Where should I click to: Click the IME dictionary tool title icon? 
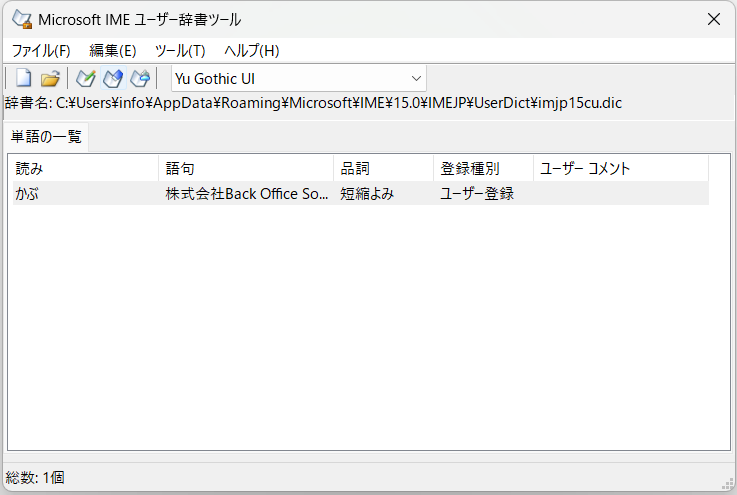pyautogui.click(x=22, y=19)
